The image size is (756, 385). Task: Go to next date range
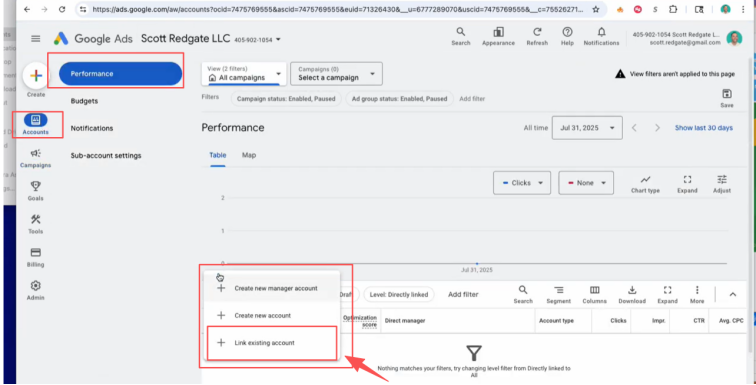[x=657, y=128]
